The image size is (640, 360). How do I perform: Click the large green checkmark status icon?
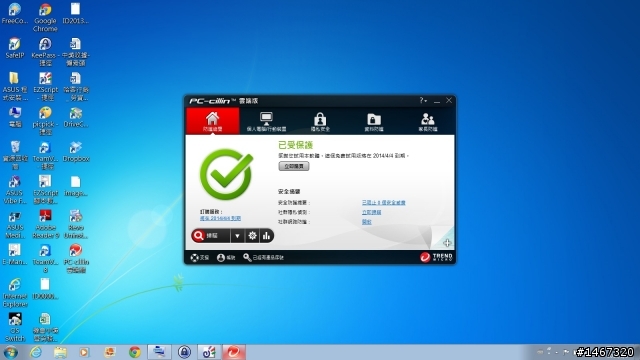tap(227, 174)
